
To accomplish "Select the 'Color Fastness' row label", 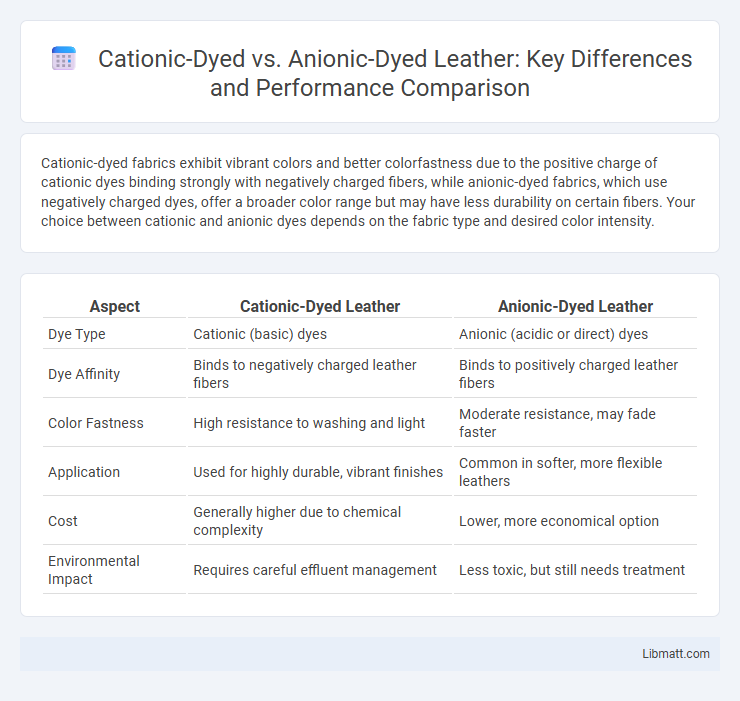I will click(x=96, y=423).
